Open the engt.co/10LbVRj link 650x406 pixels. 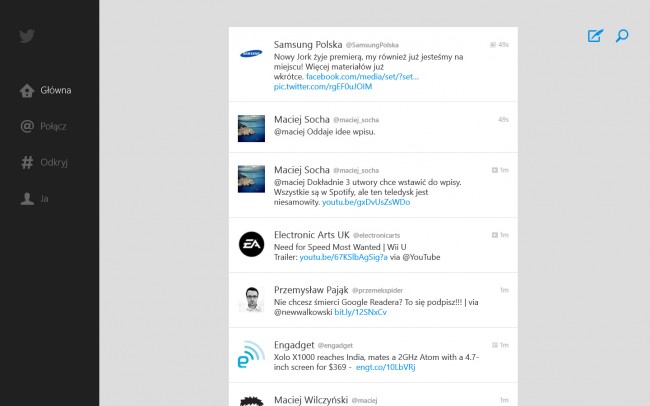(x=386, y=367)
